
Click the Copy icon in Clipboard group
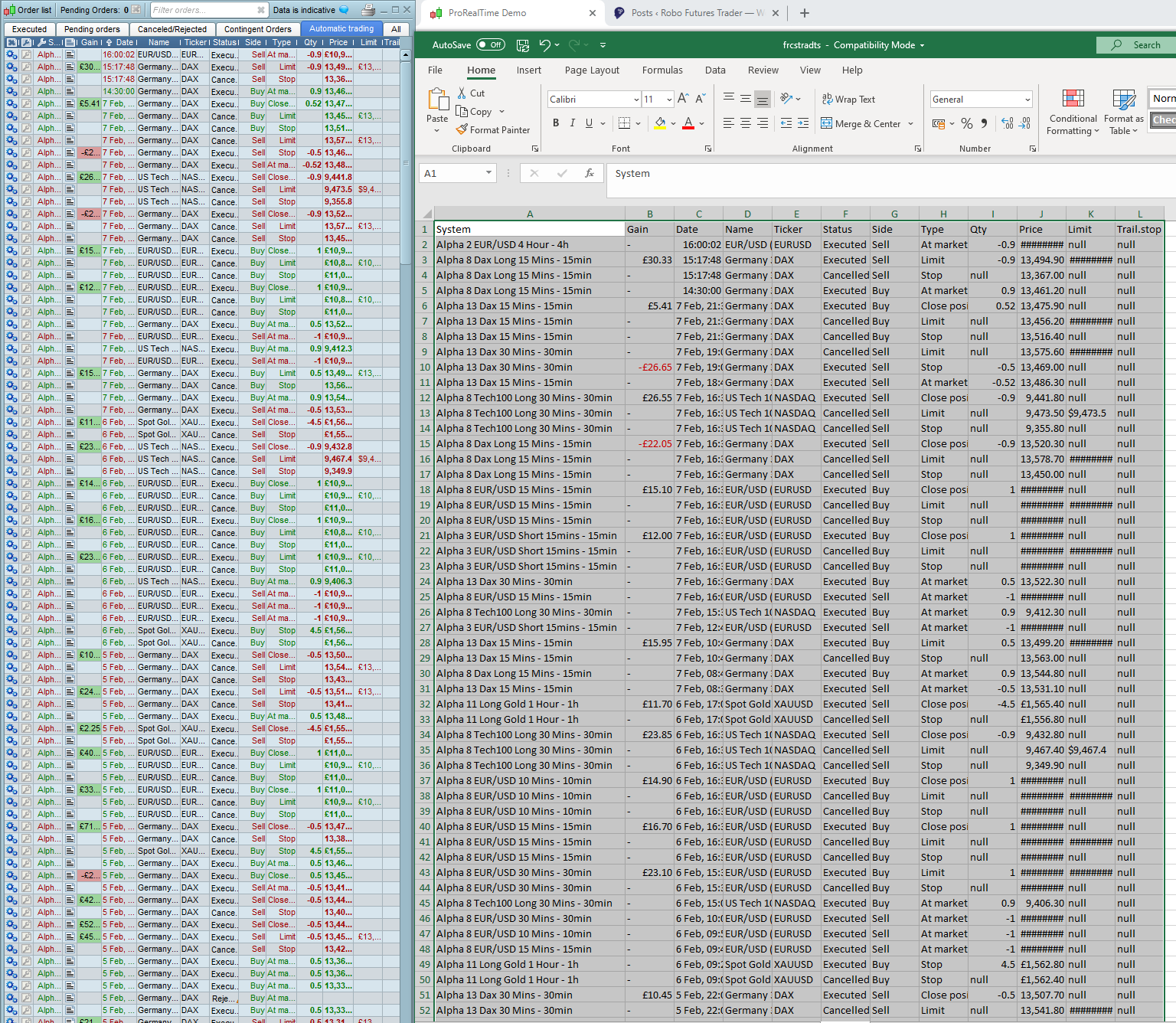[462, 111]
